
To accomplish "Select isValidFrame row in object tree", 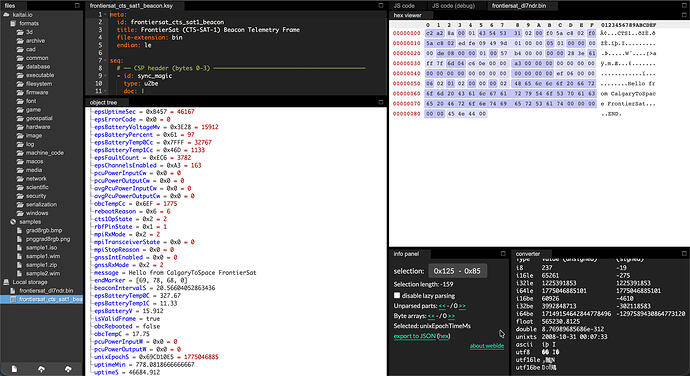I will tap(127, 319).
